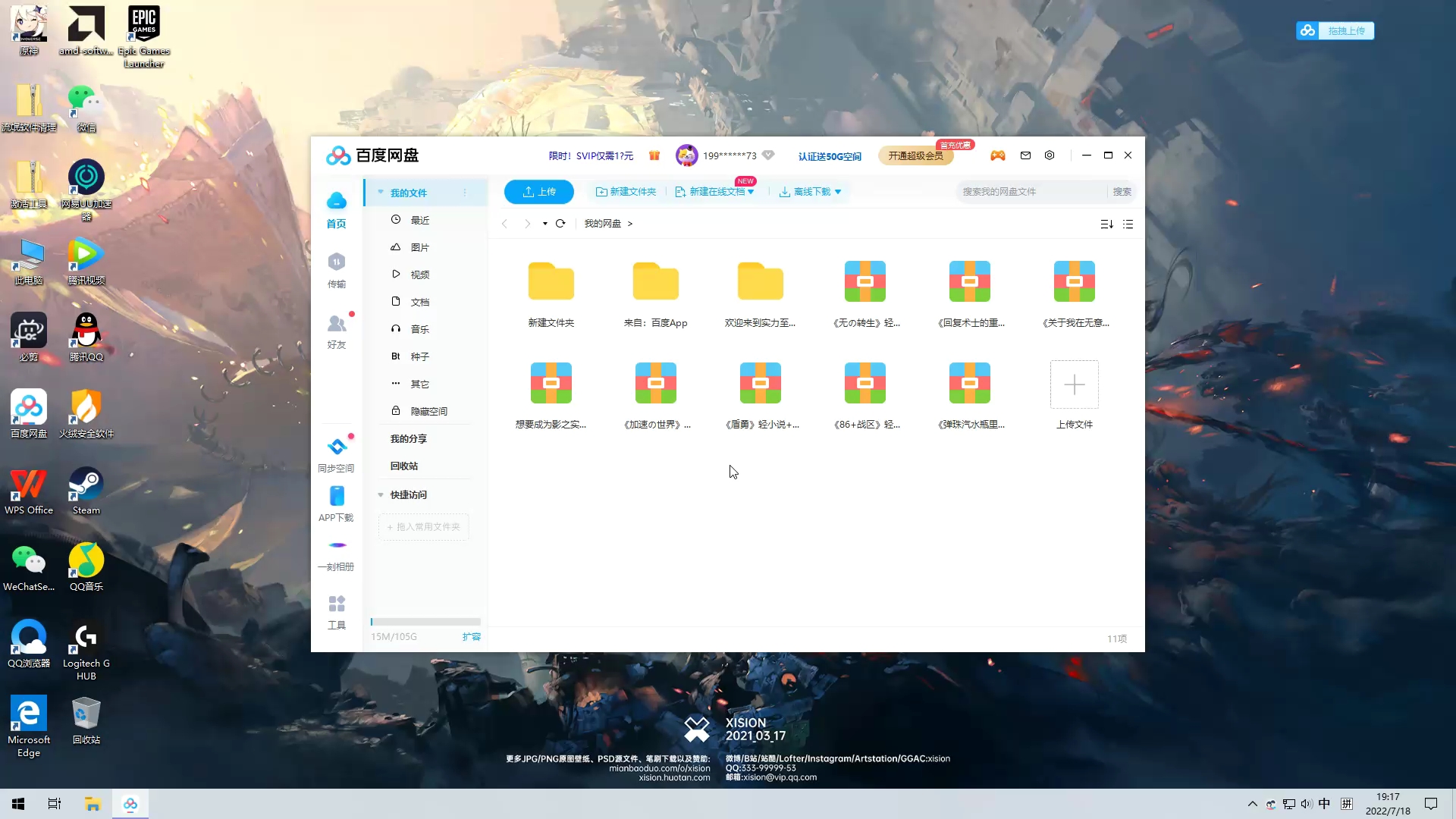Screen dimensions: 1456x819
Task: Click the 新建文件夹 toolbar button
Action: [626, 192]
